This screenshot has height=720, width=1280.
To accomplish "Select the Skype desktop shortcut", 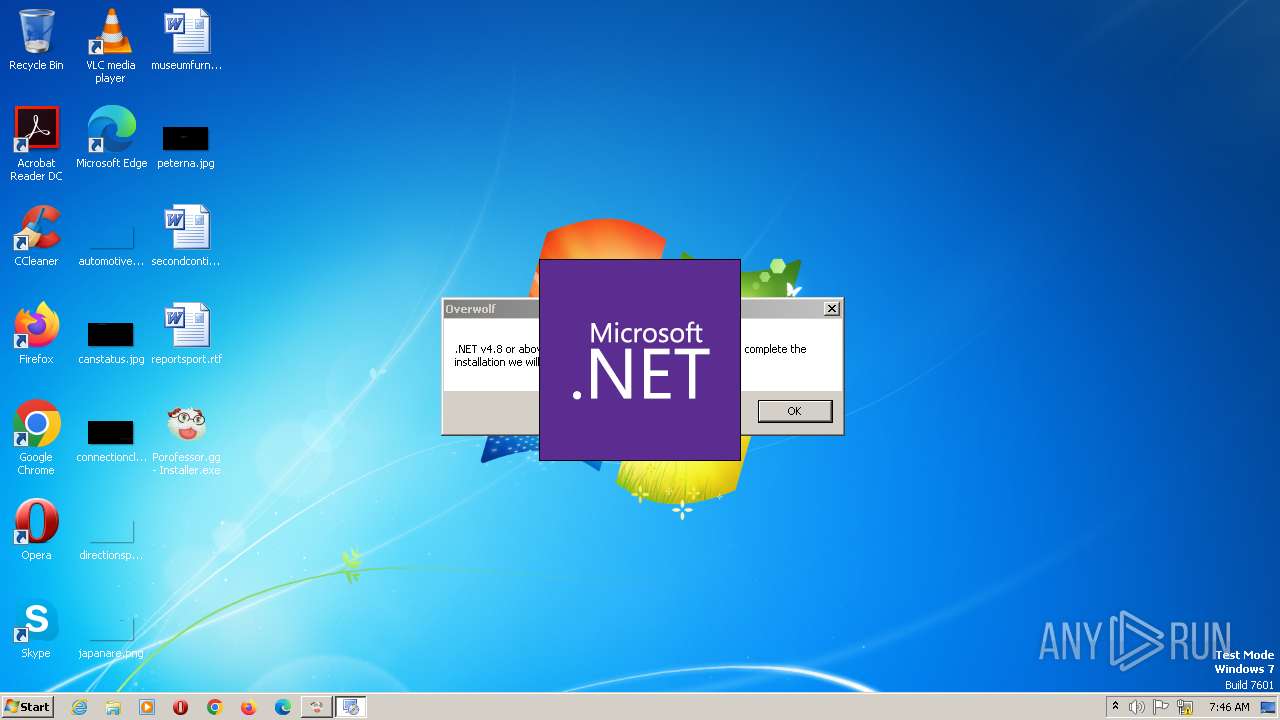I will click(36, 628).
